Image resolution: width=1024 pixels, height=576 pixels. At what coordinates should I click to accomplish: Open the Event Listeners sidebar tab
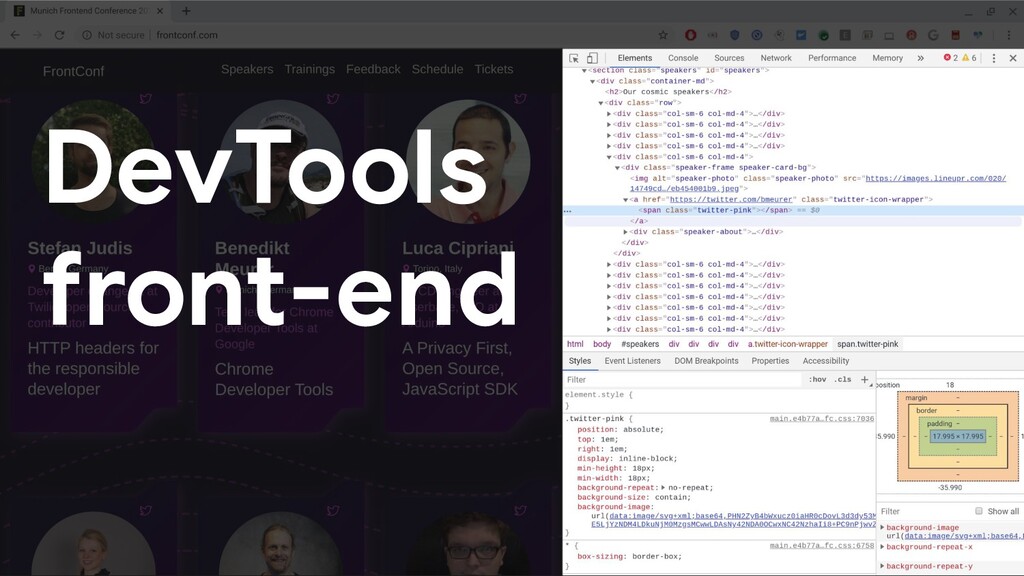[x=632, y=361]
